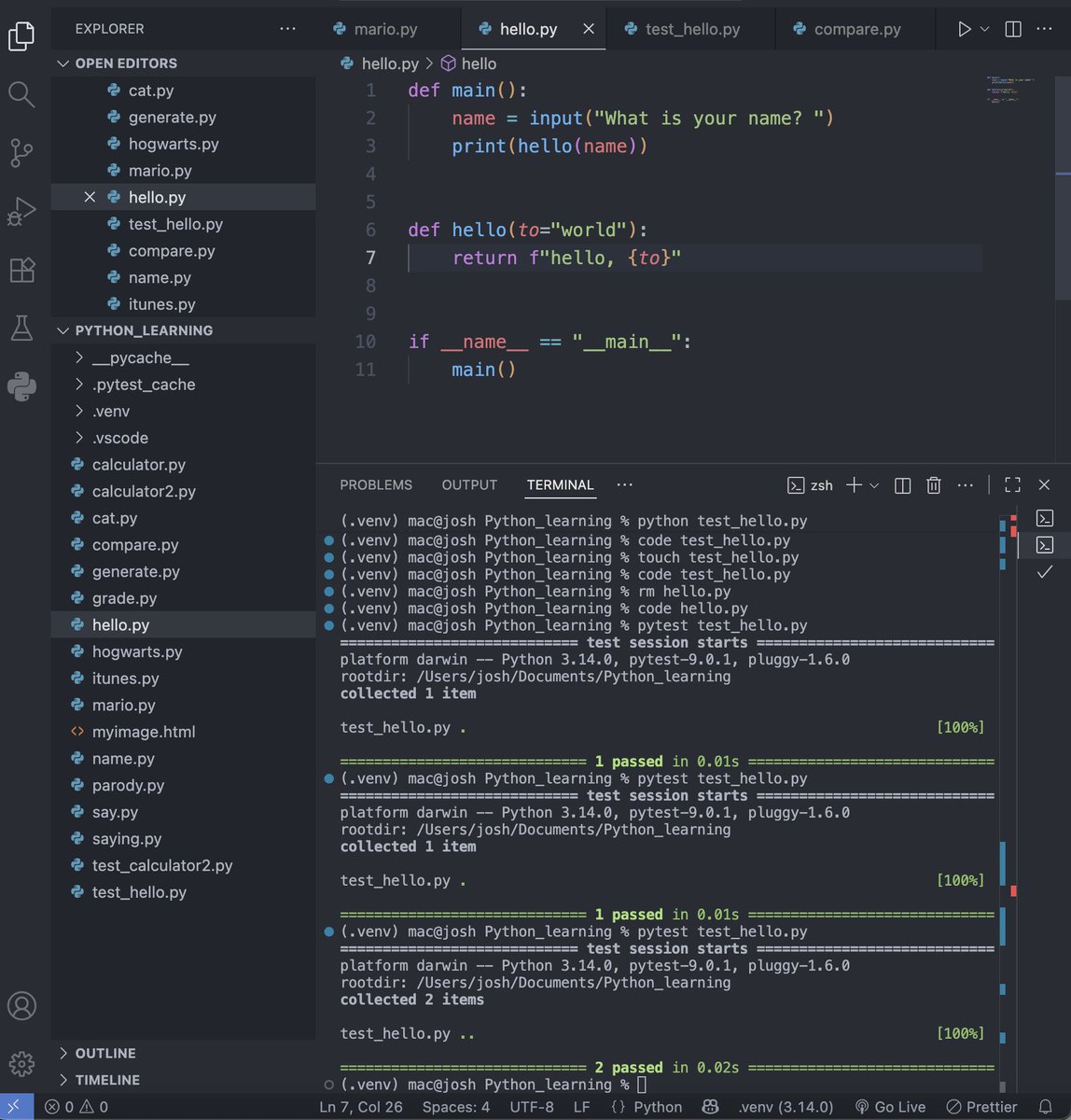This screenshot has width=1071, height=1120.
Task: Close the hello.py editor tab
Action: [x=589, y=29]
